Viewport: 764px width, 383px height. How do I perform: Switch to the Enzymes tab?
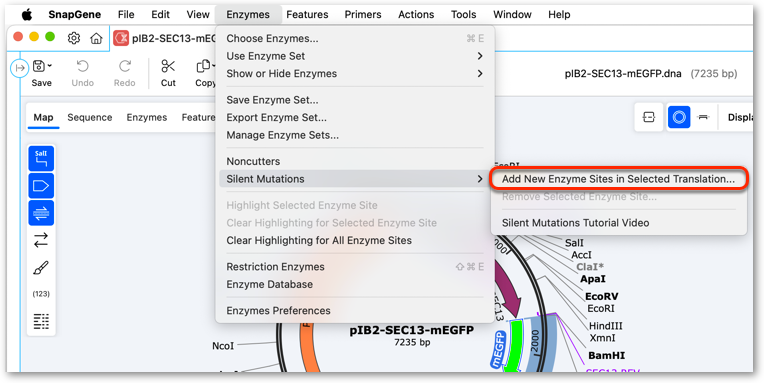coord(147,117)
